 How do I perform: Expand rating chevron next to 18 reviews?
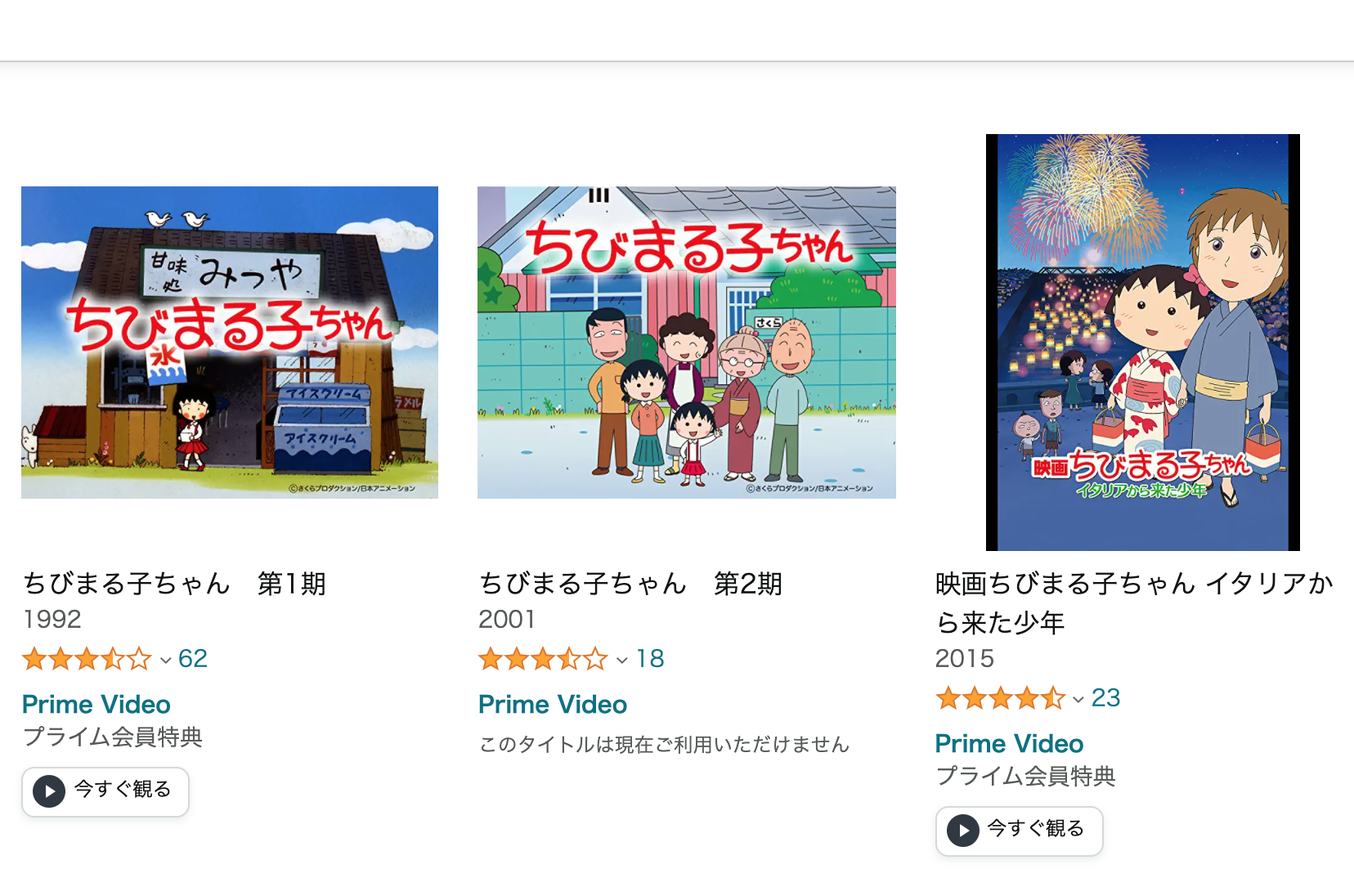tap(622, 661)
